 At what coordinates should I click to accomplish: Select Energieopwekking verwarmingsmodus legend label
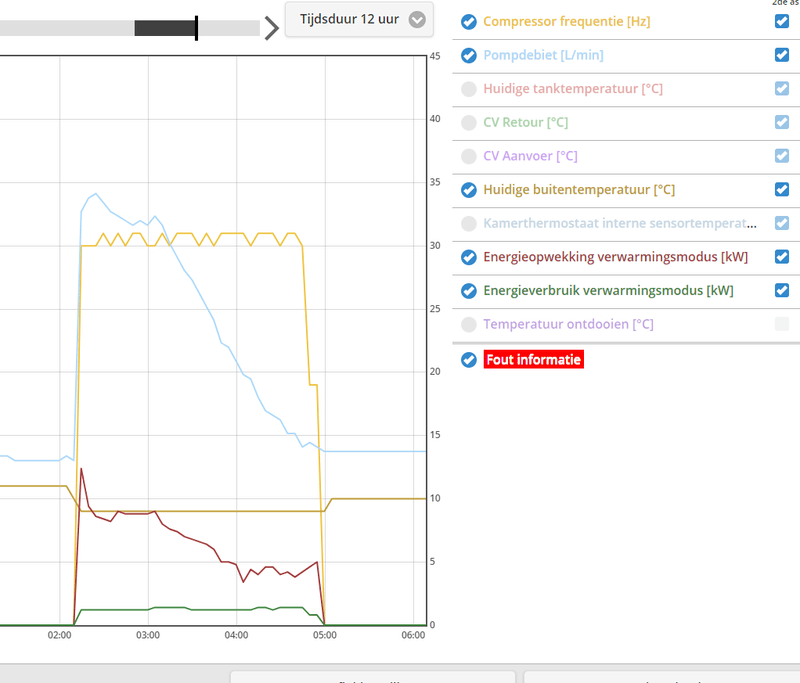pos(615,257)
